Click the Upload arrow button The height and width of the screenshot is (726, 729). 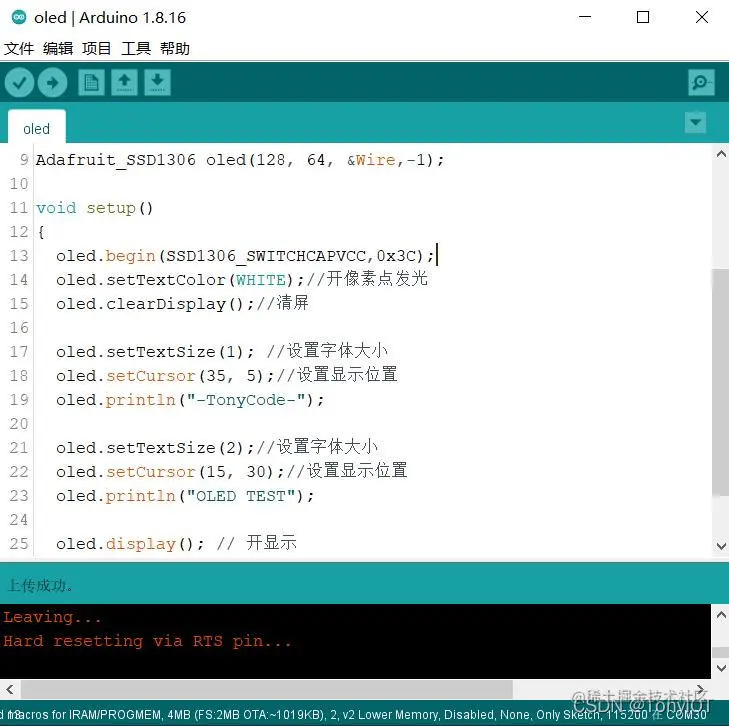click(x=53, y=83)
